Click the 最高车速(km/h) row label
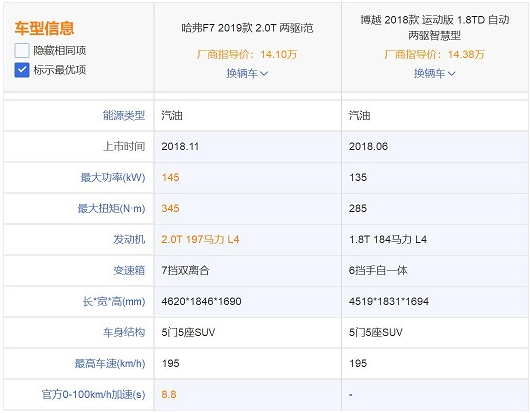The image size is (531, 413). pos(110,363)
